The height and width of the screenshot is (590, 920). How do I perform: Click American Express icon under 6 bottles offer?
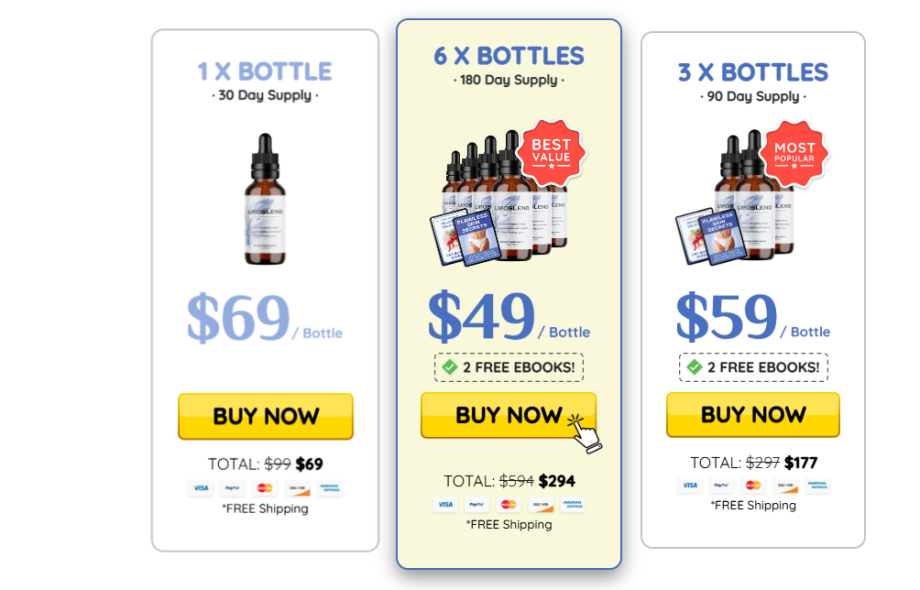click(573, 504)
